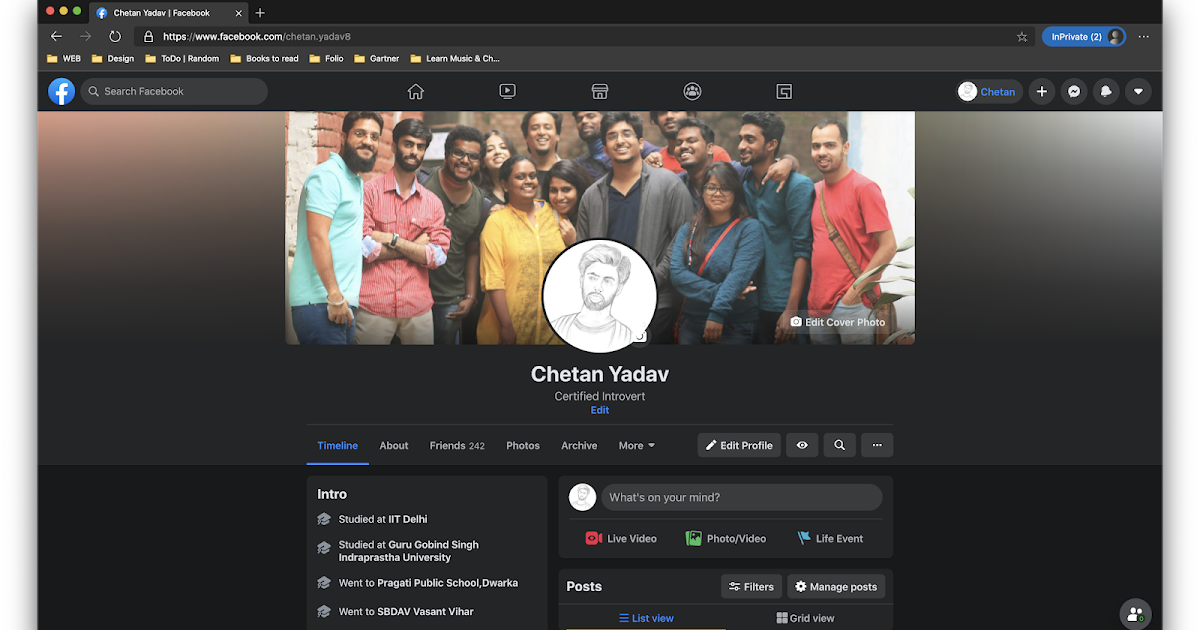Reload the page
This screenshot has height=630, width=1200.
pos(115,36)
